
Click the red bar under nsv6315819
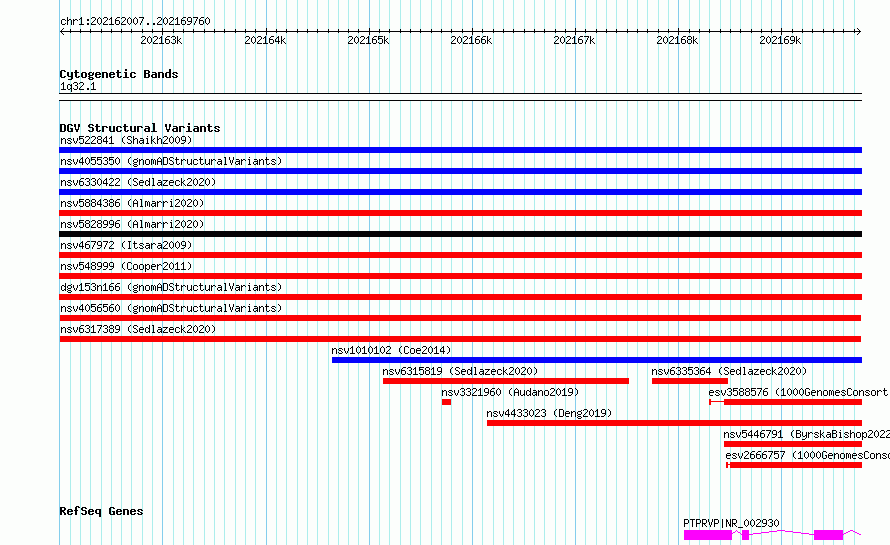click(506, 381)
